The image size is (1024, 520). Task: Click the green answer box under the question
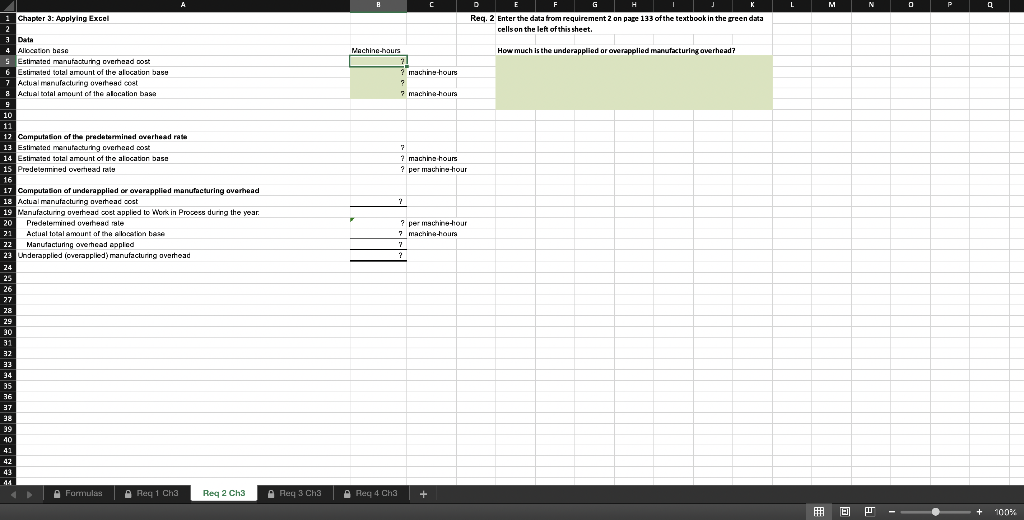pyautogui.click(x=633, y=82)
